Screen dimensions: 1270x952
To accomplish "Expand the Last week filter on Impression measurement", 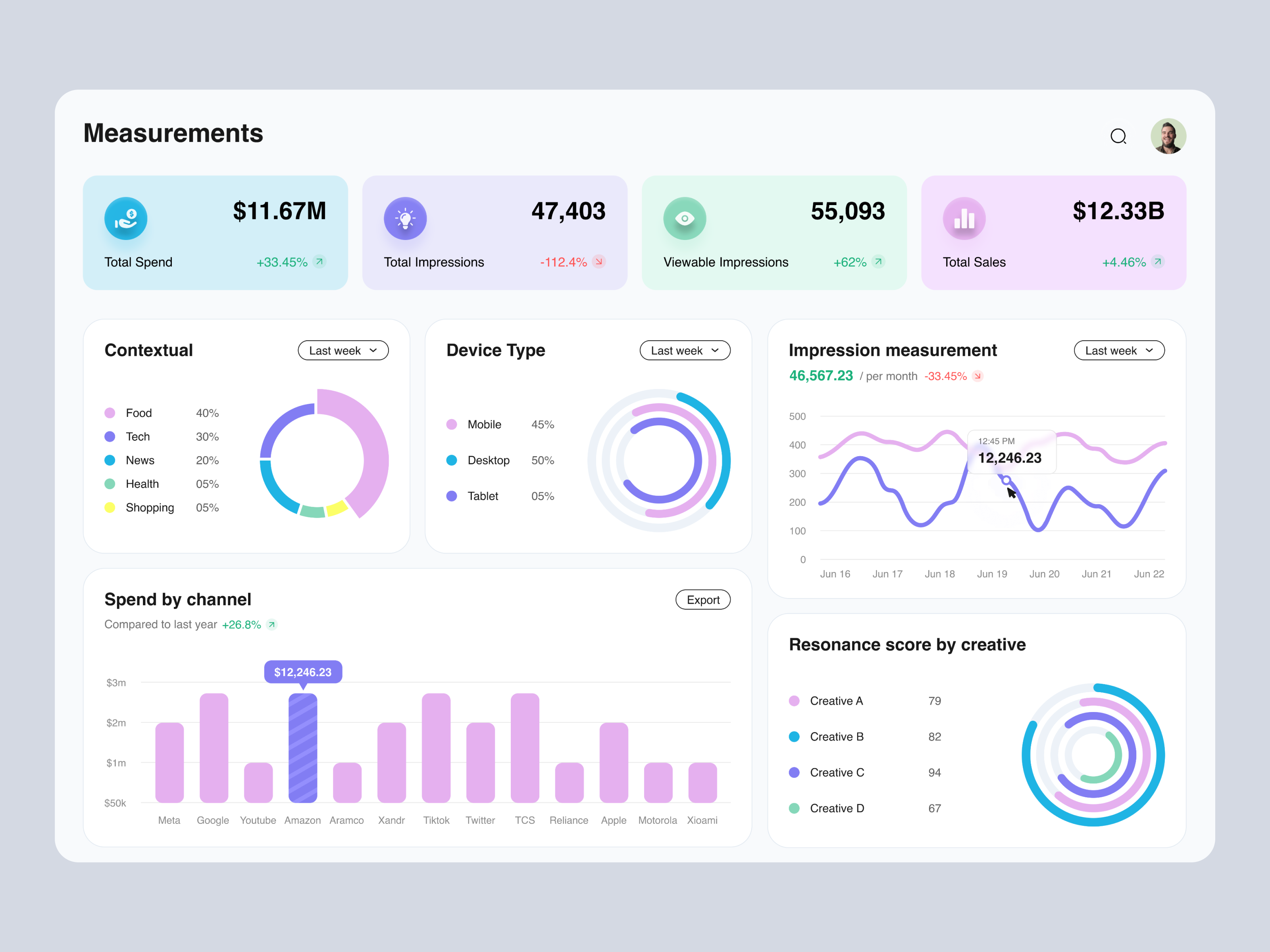I will 1119,350.
